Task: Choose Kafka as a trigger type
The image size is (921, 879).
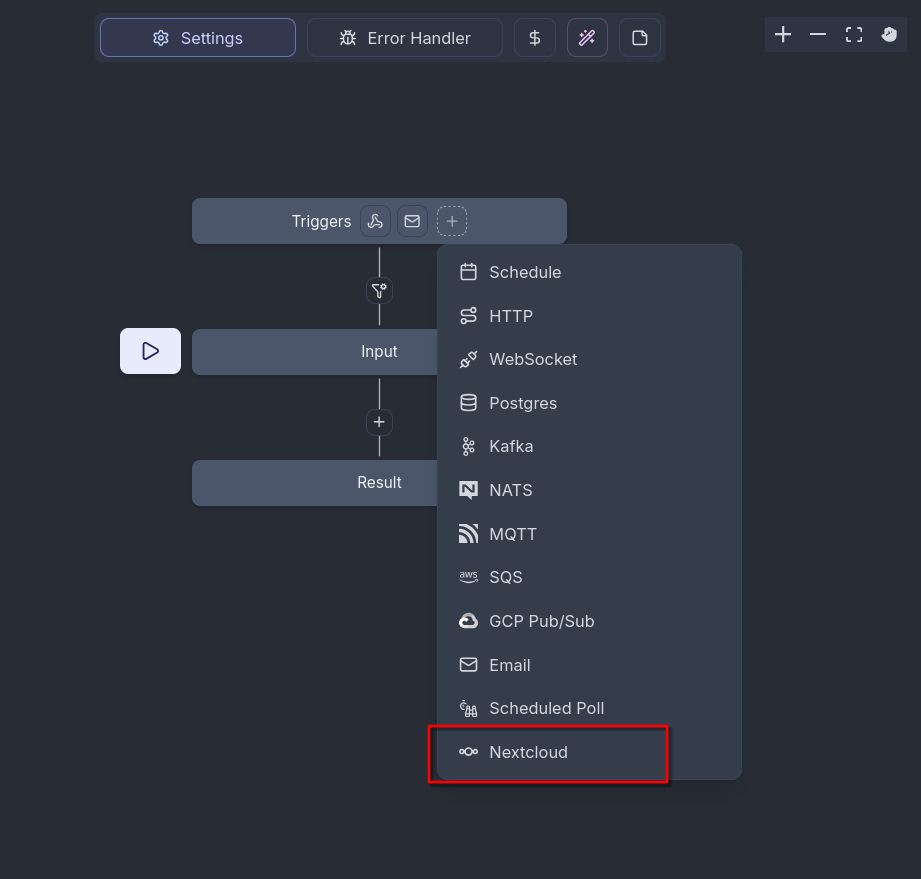Action: 512,446
